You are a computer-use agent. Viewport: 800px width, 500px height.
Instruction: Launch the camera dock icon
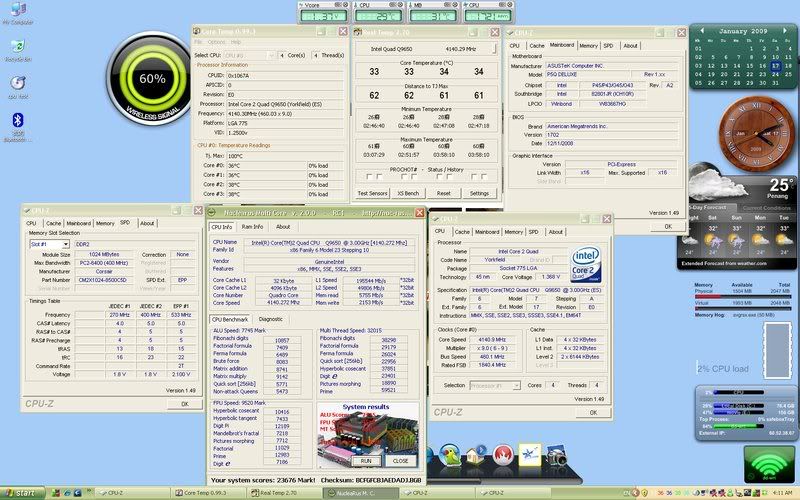[x=557, y=456]
